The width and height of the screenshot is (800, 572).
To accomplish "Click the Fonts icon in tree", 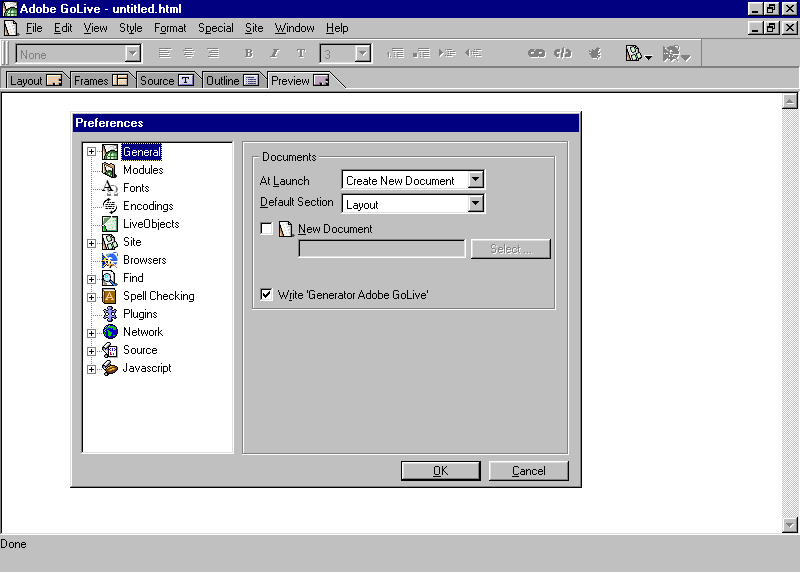I will coord(110,188).
